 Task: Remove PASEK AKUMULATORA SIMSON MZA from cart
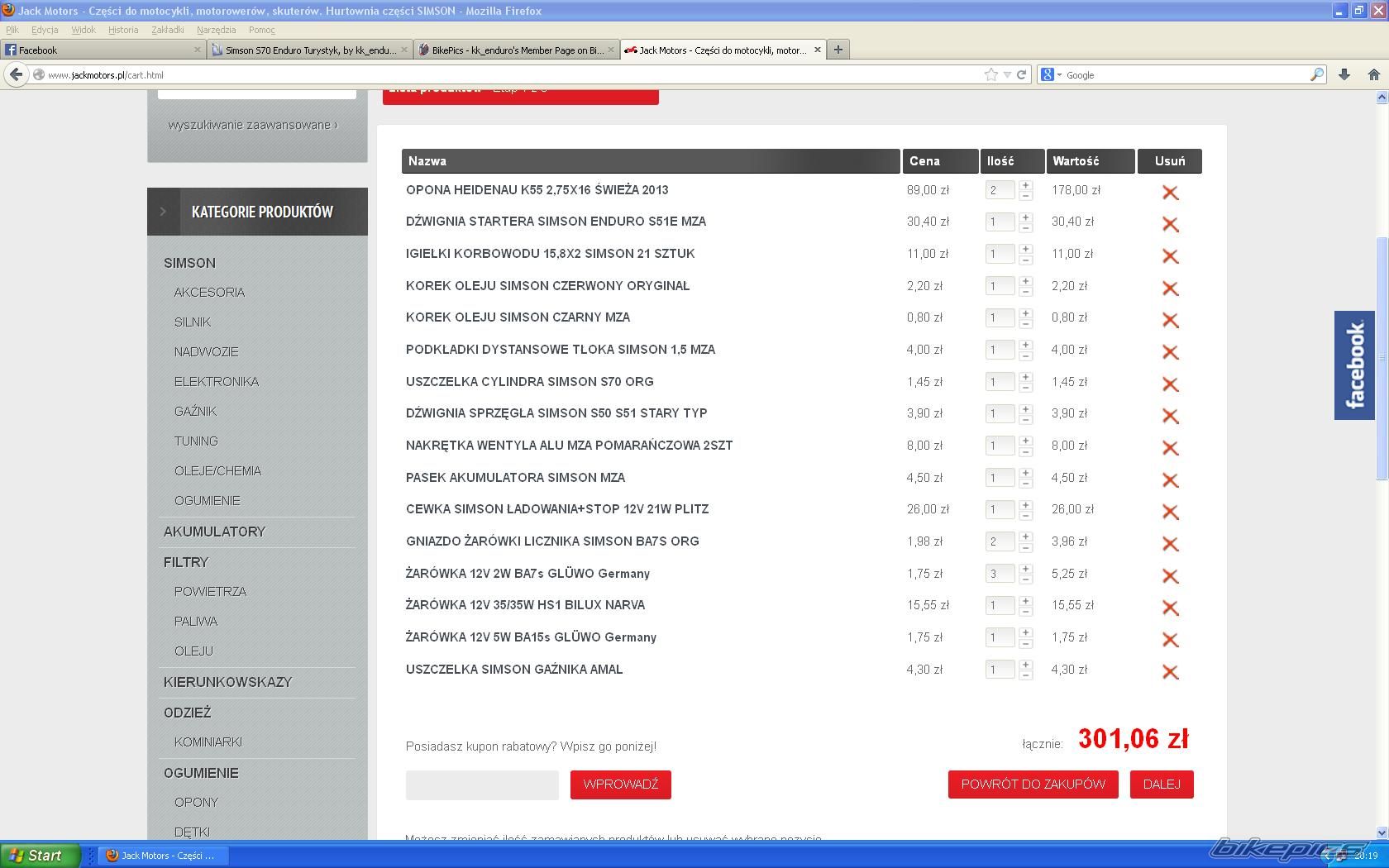point(1170,480)
